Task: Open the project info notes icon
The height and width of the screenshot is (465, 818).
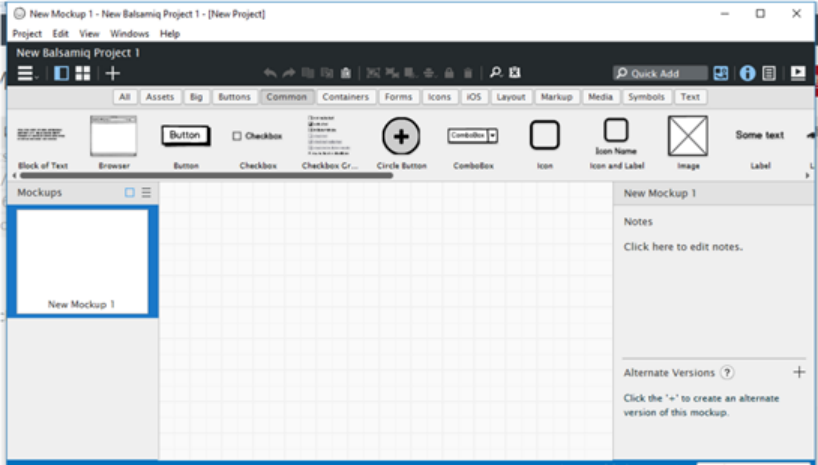Action: (769, 73)
